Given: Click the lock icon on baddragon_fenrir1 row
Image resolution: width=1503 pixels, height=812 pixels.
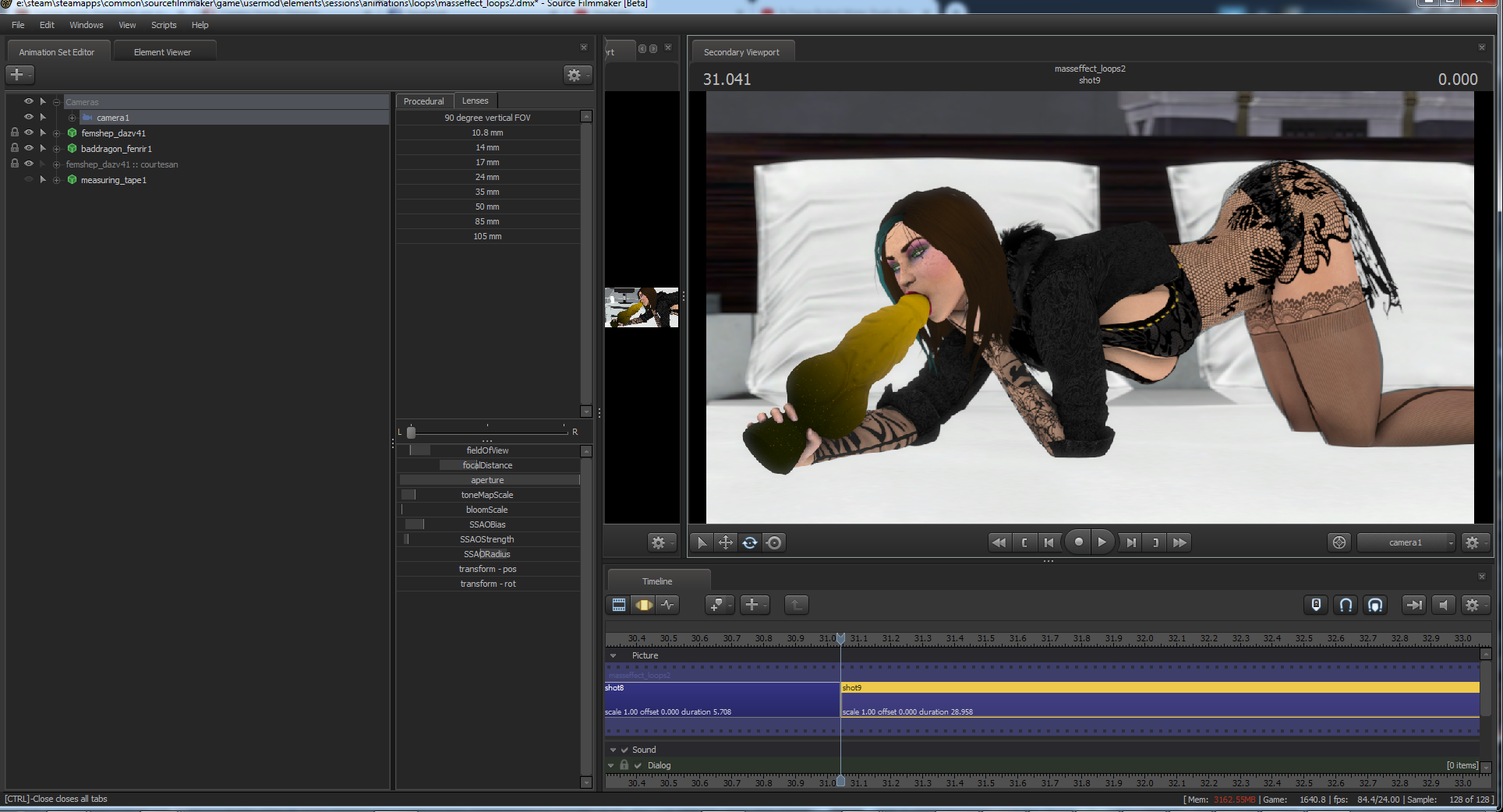Looking at the screenshot, I should pyautogui.click(x=14, y=148).
